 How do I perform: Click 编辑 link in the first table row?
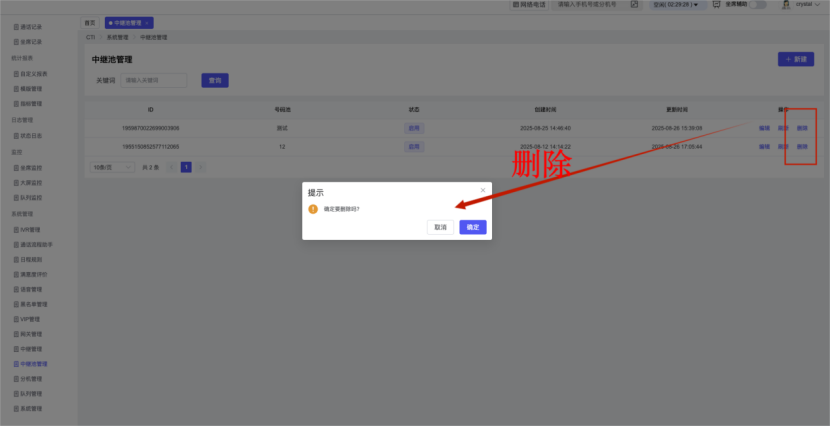(x=764, y=128)
